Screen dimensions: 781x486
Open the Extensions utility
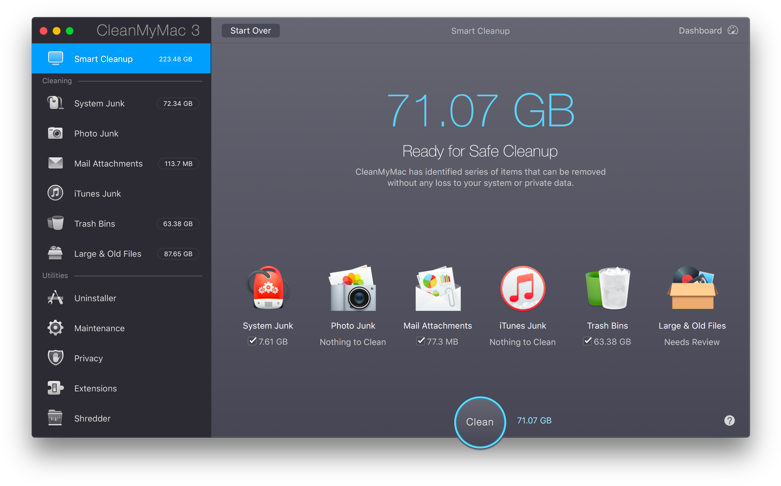coord(121,388)
